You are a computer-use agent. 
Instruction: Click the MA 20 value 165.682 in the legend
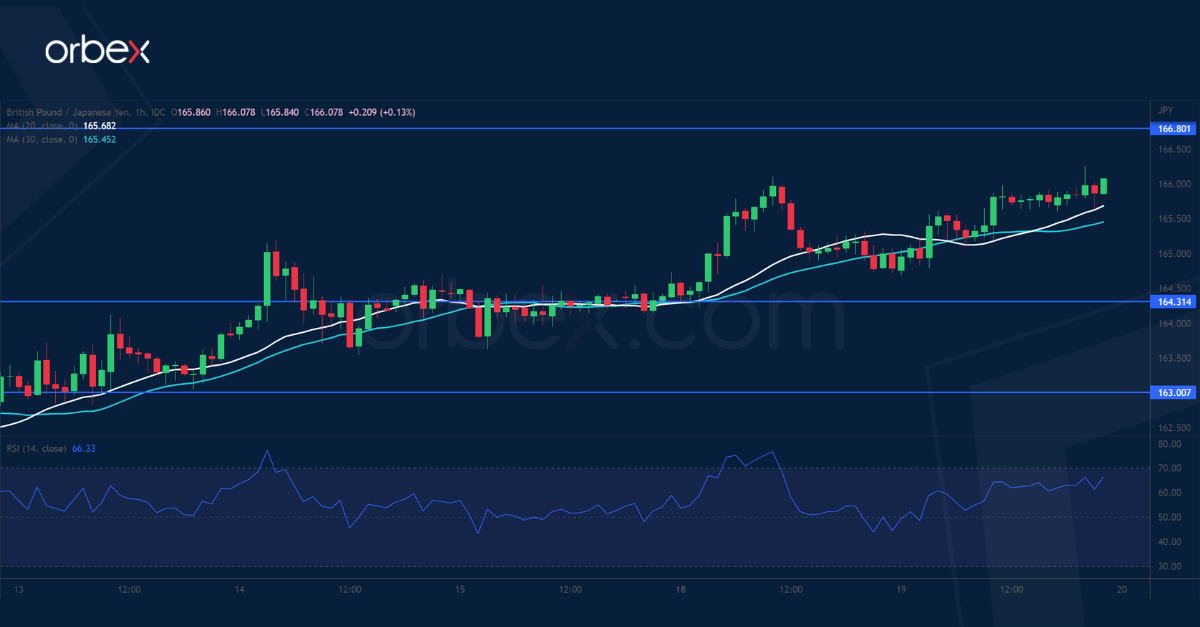pyautogui.click(x=98, y=125)
